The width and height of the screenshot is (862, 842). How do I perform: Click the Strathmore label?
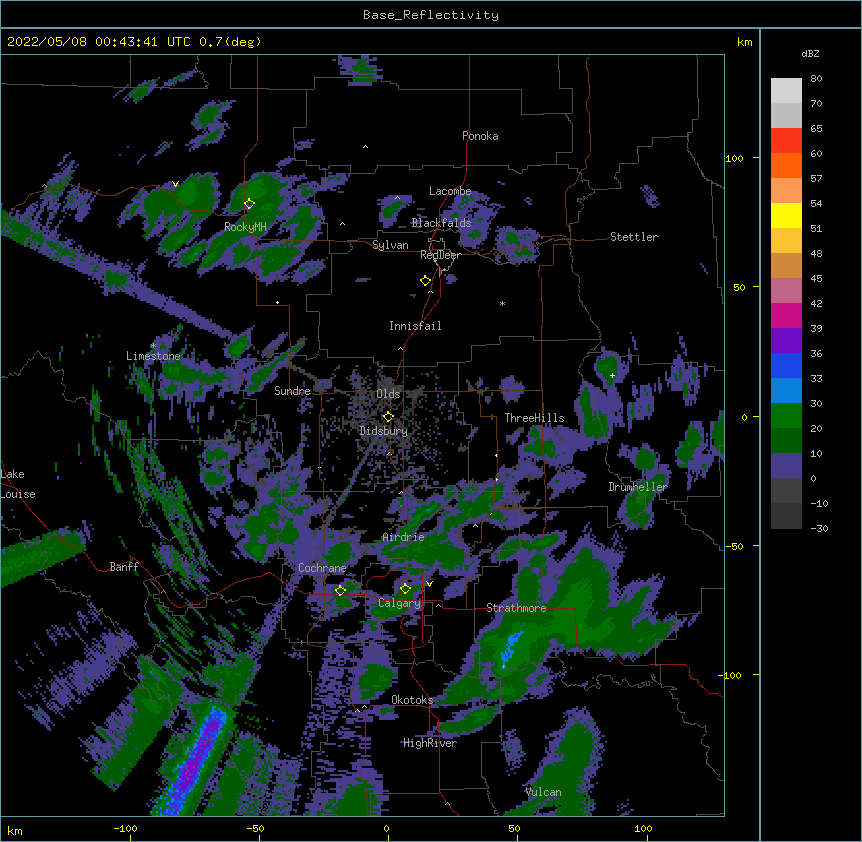click(516, 608)
